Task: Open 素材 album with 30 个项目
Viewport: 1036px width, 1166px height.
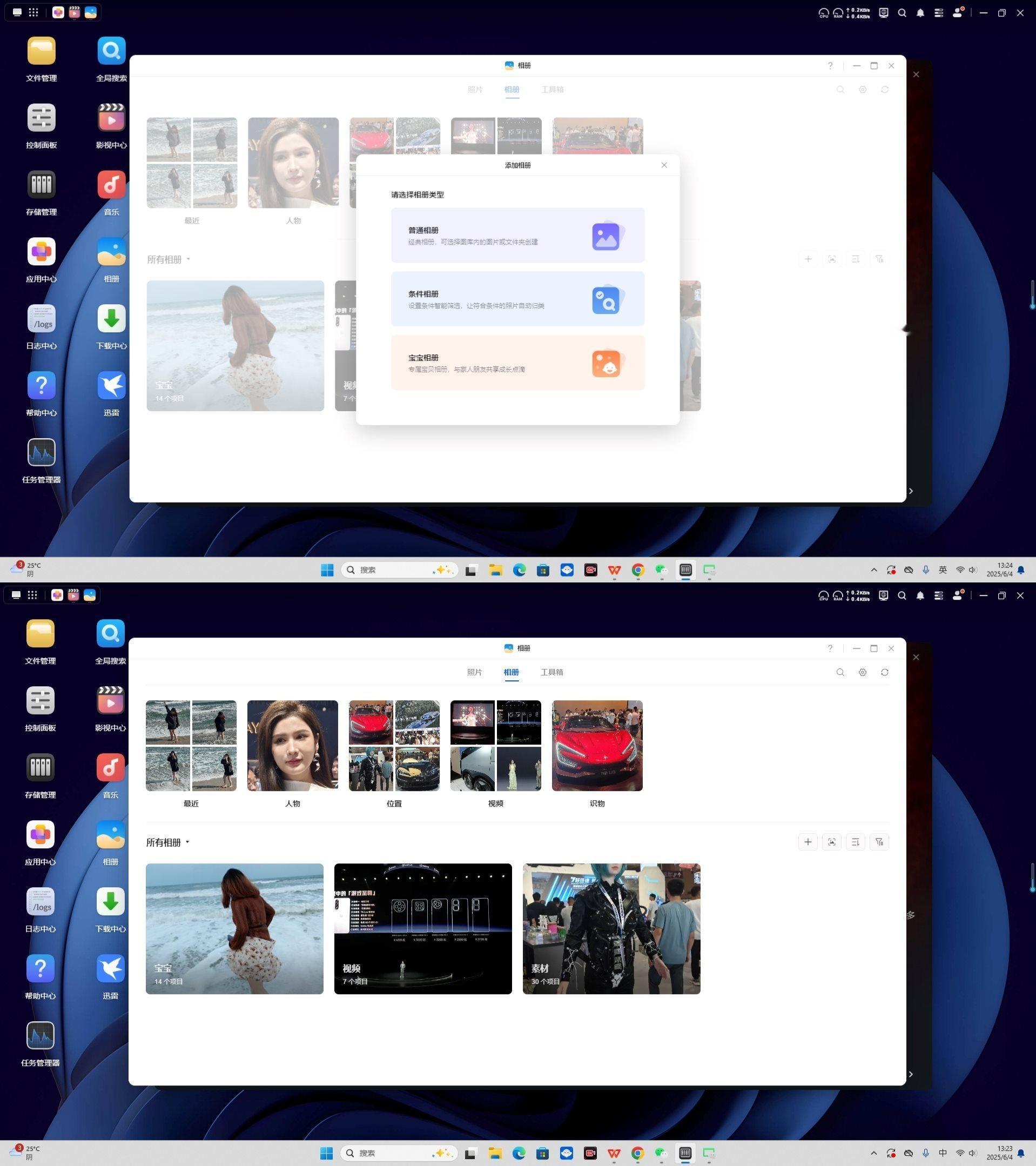Action: (x=611, y=929)
